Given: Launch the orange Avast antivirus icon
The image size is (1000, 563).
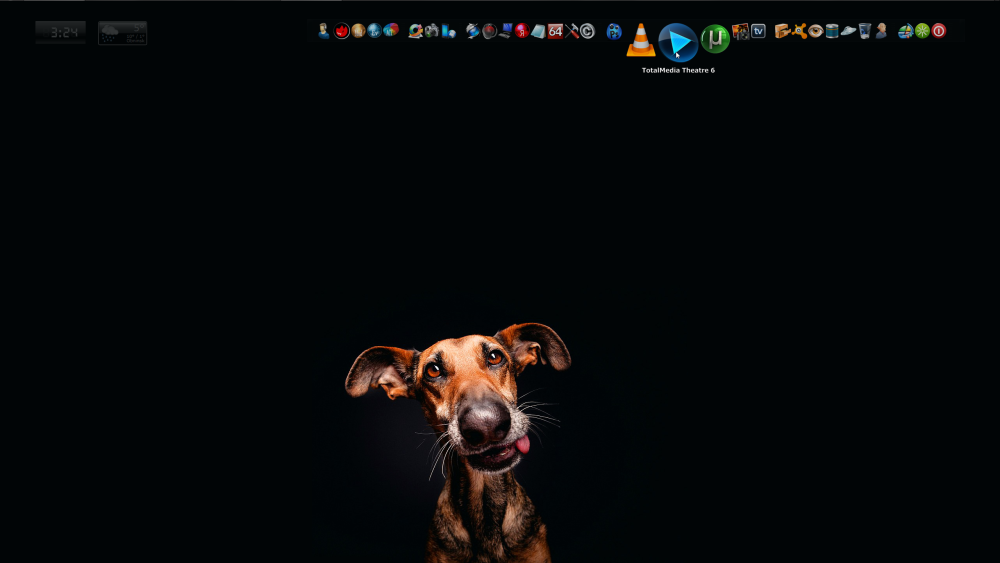Looking at the screenshot, I should pyautogui.click(x=799, y=31).
